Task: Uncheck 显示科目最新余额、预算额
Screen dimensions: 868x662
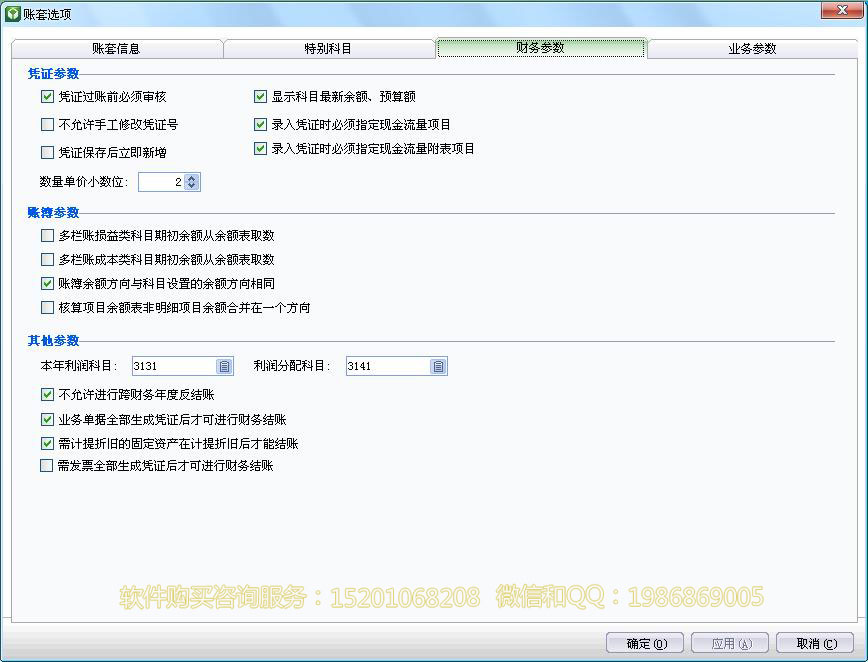Action: (x=260, y=97)
